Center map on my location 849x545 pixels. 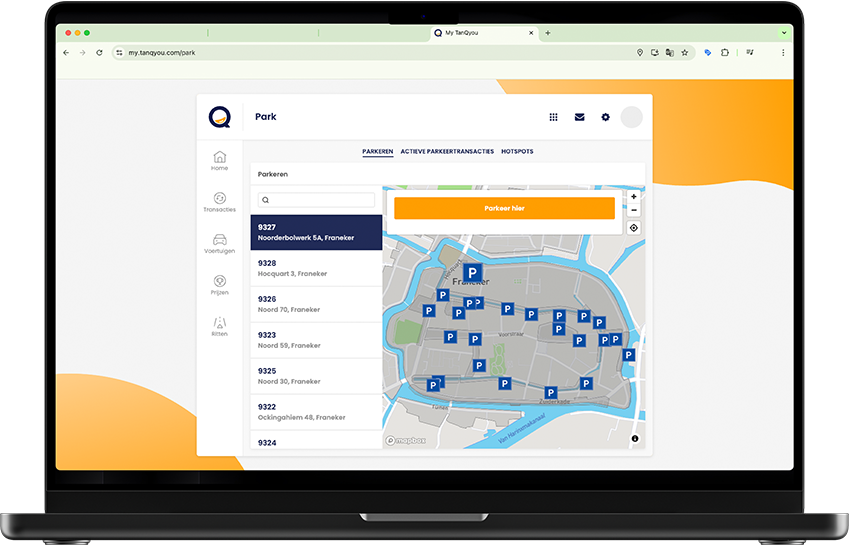[634, 228]
